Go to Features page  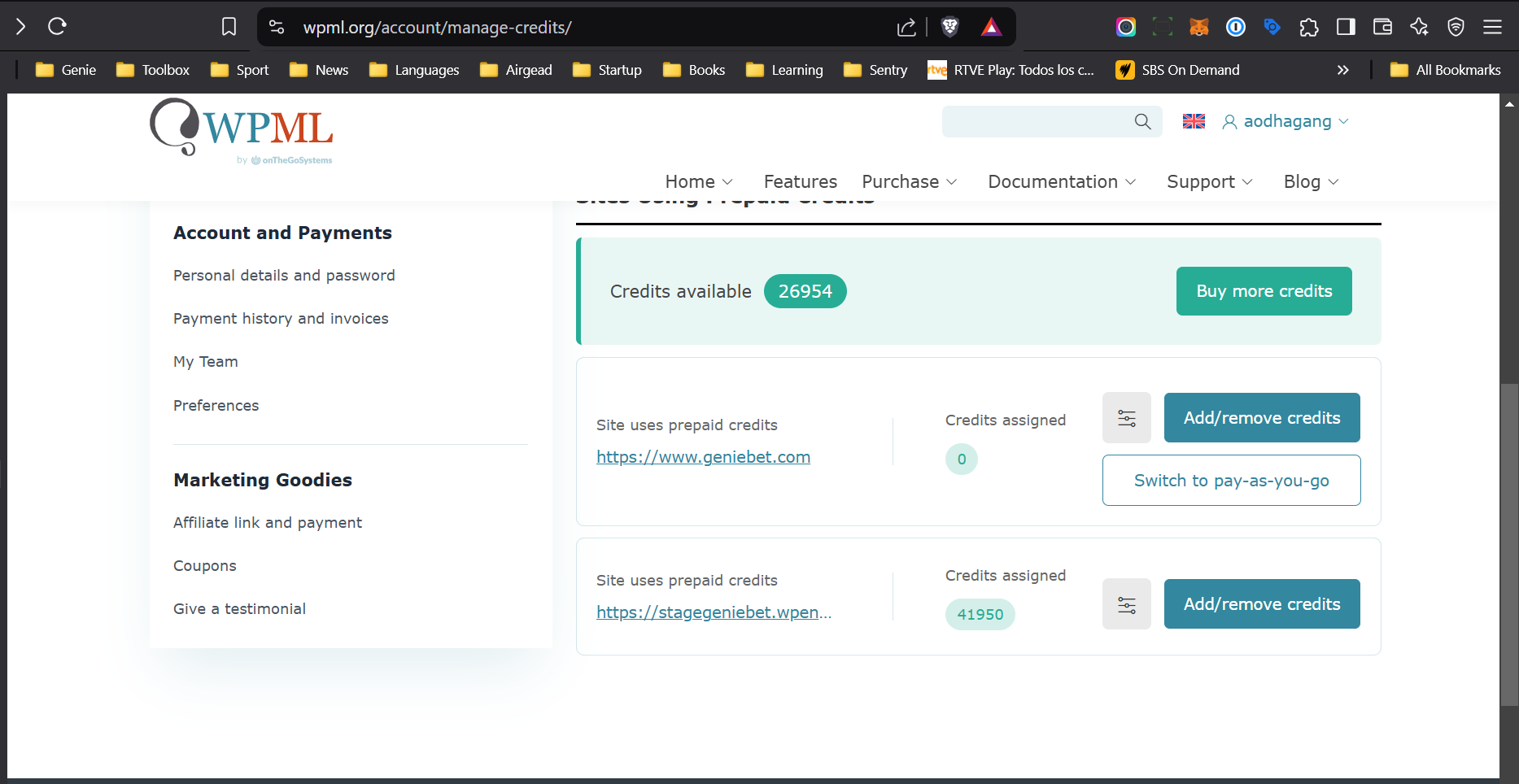[x=801, y=181]
